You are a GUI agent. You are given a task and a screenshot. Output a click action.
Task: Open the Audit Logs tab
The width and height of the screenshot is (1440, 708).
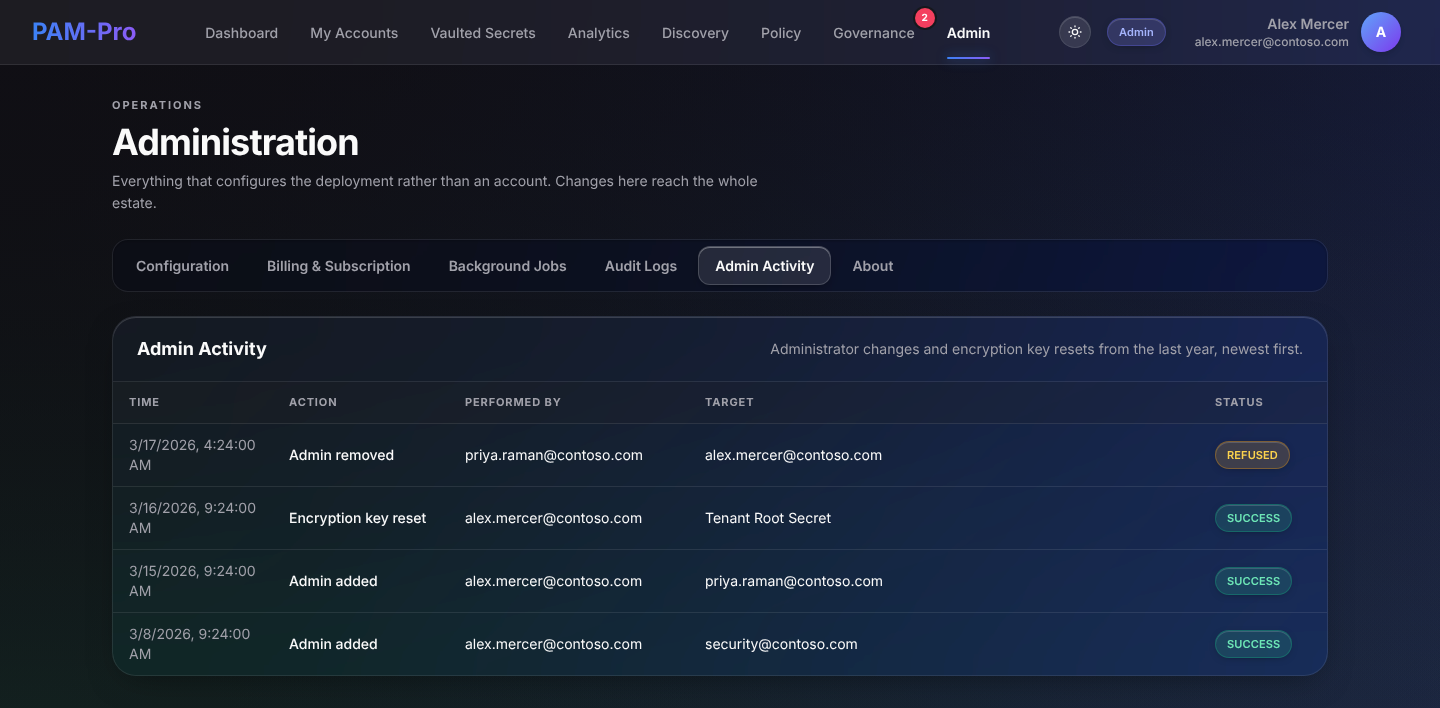click(641, 266)
